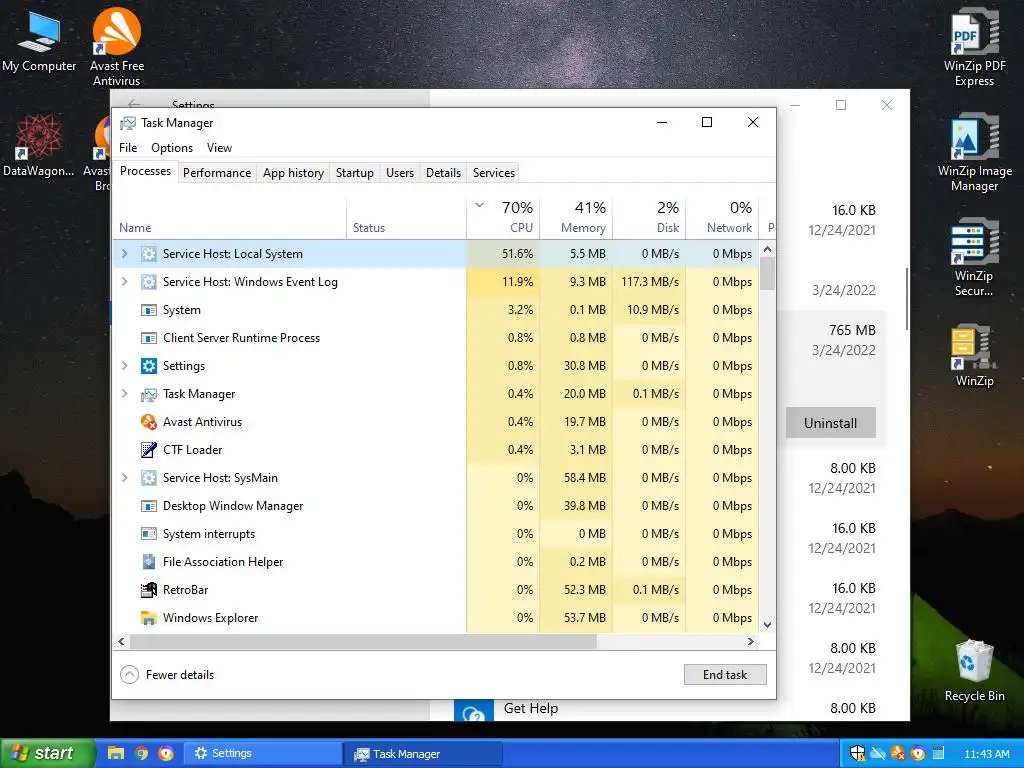Click the vertical scrollbar down arrow

pyautogui.click(x=767, y=625)
